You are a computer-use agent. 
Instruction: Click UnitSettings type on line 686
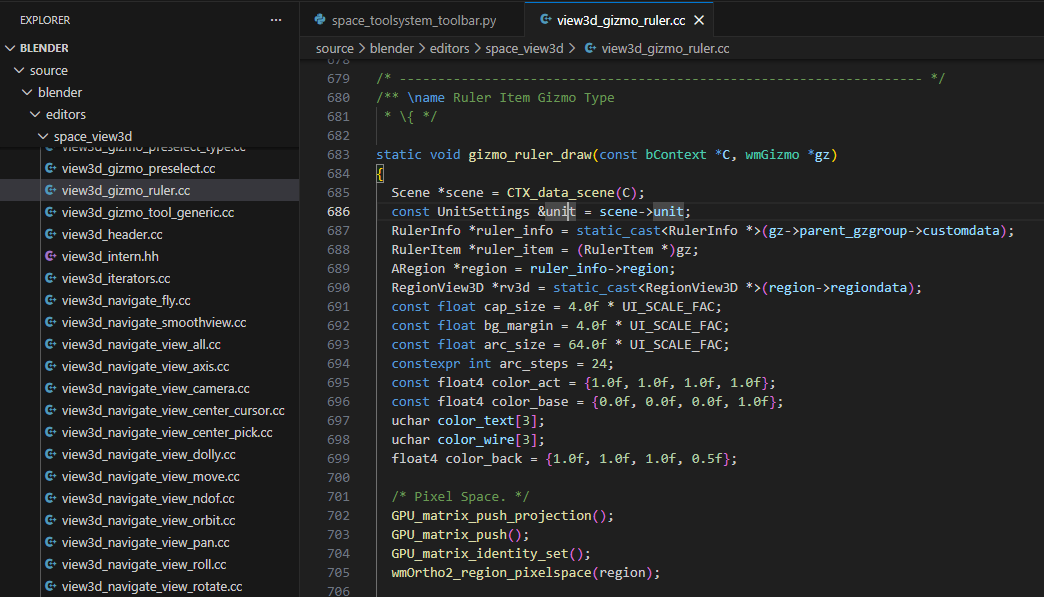(x=483, y=212)
